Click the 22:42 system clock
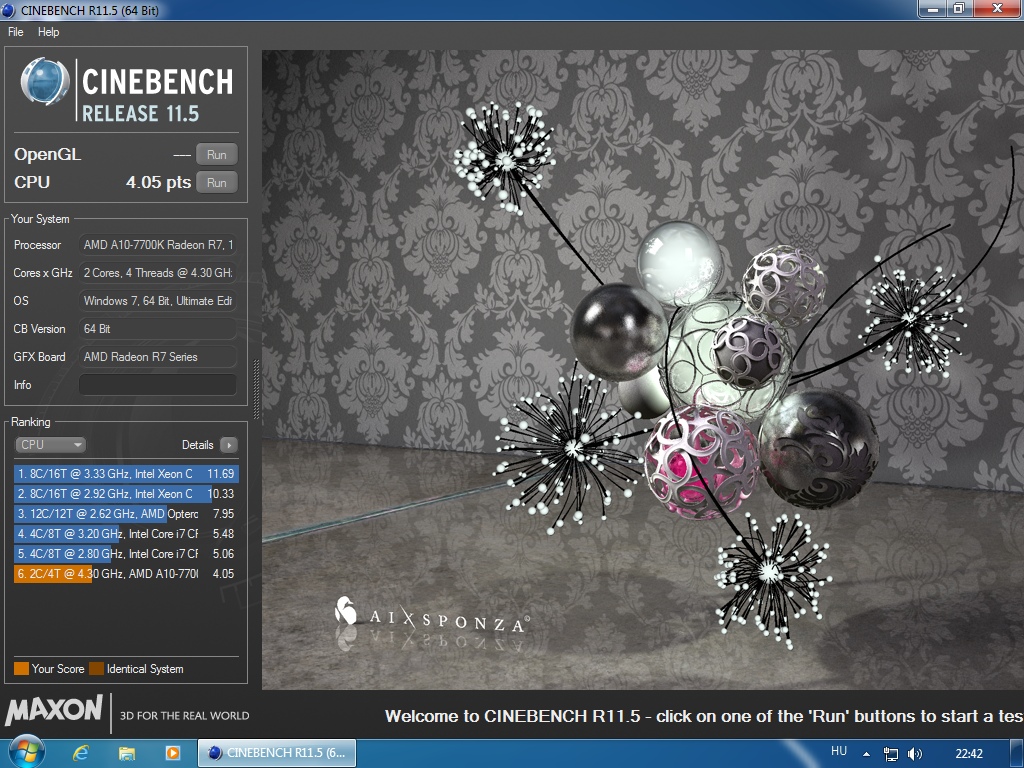 pos(969,754)
